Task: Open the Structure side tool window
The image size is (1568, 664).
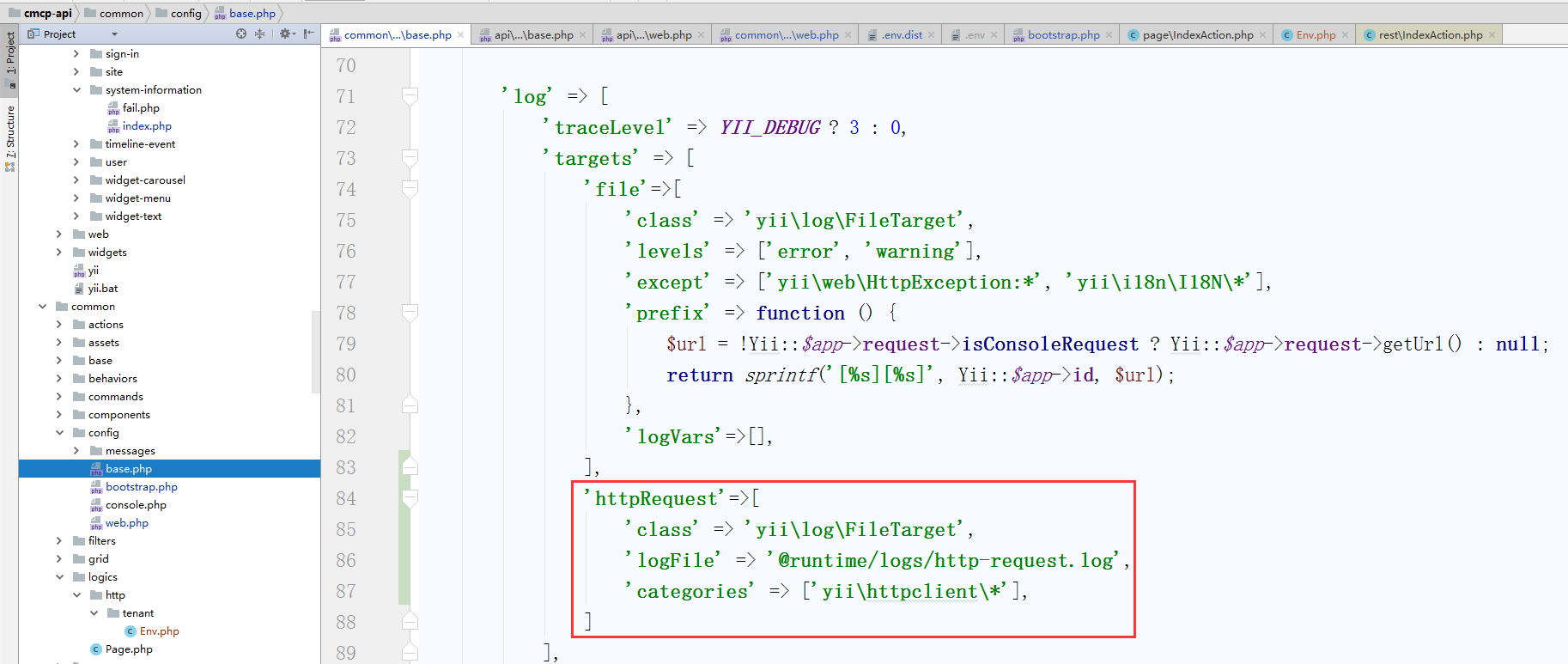Action: click(9, 137)
